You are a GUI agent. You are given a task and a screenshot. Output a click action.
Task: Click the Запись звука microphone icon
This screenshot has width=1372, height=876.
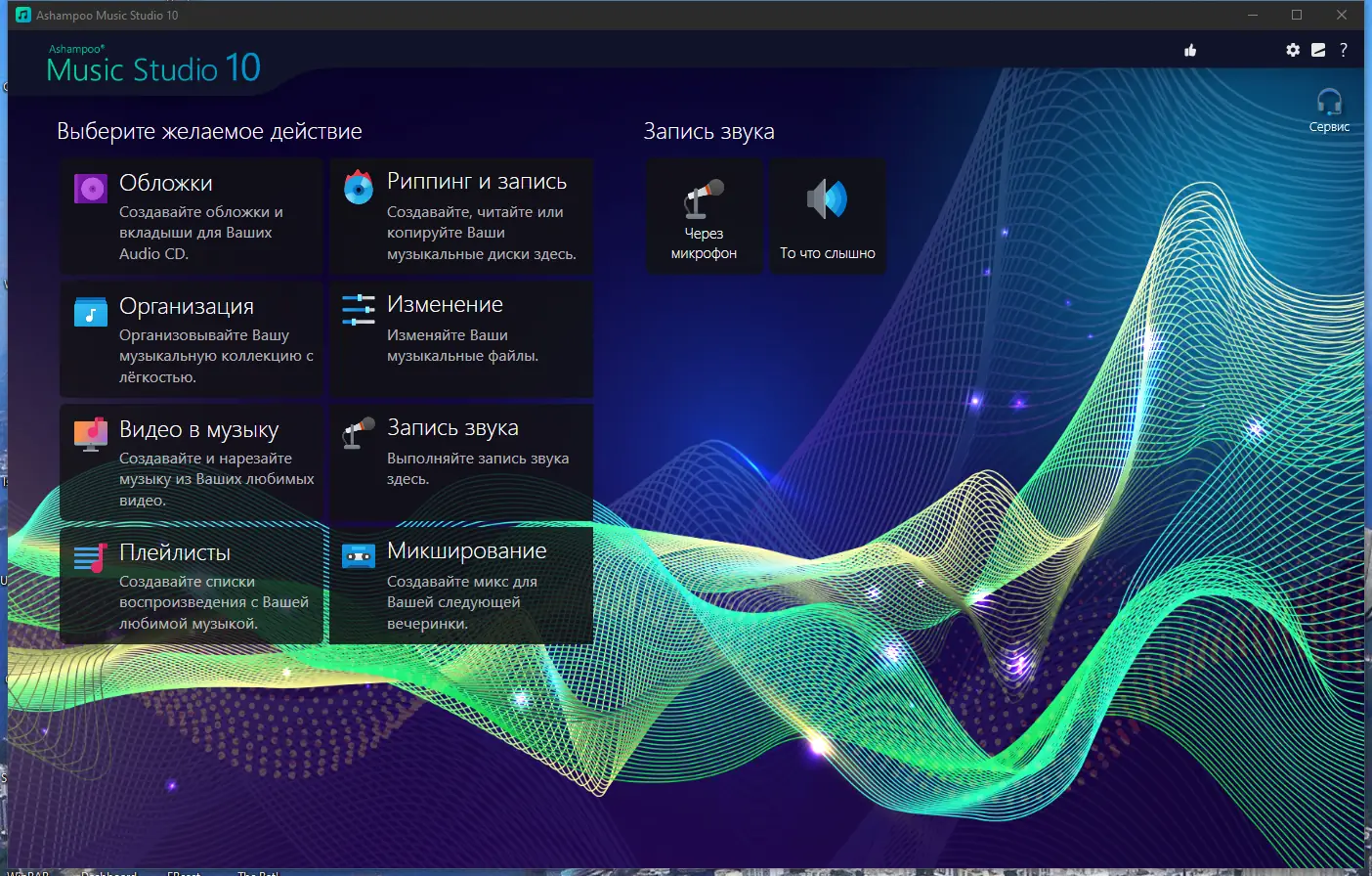point(358,433)
